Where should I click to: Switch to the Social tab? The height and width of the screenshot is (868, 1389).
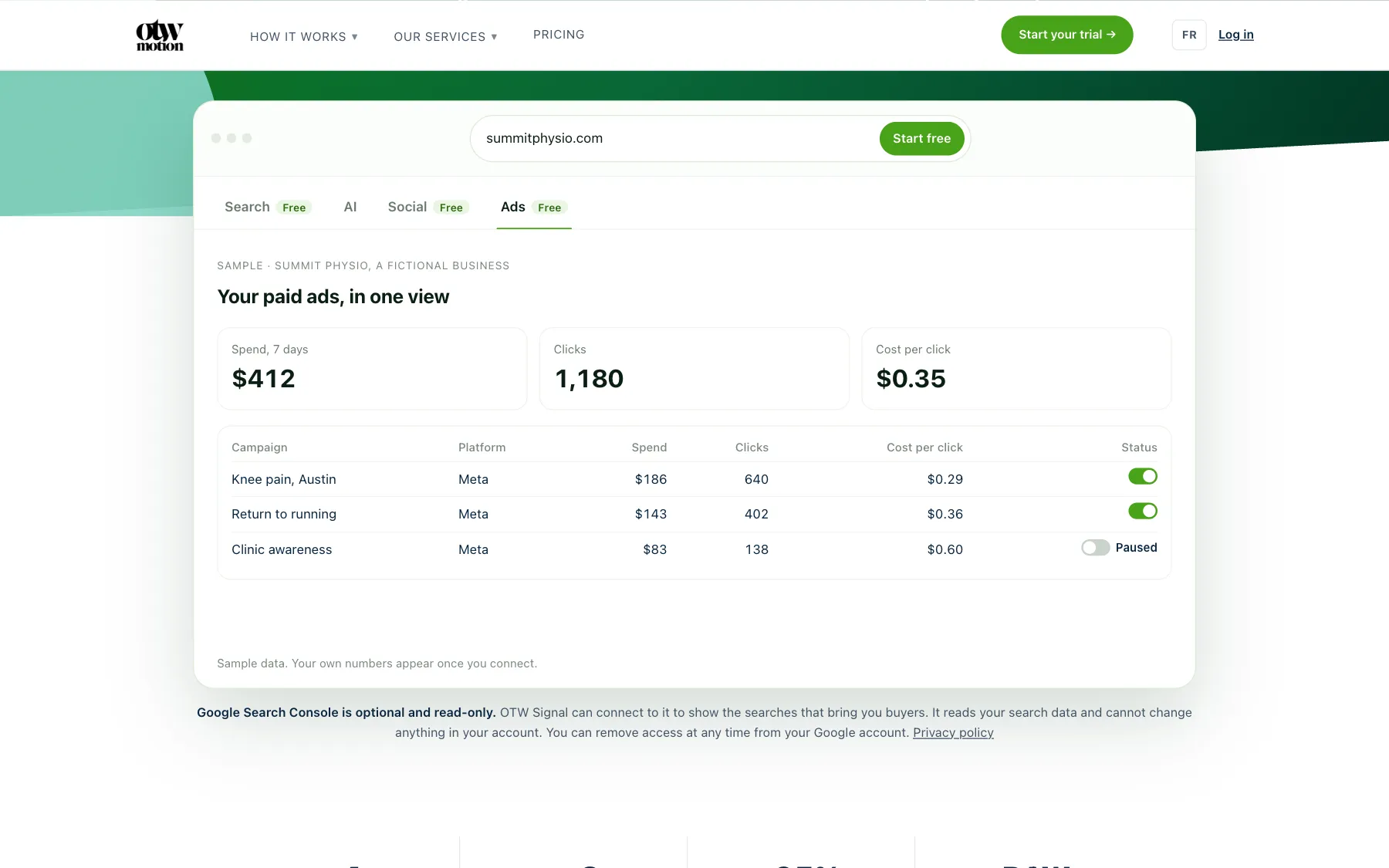[x=428, y=207]
